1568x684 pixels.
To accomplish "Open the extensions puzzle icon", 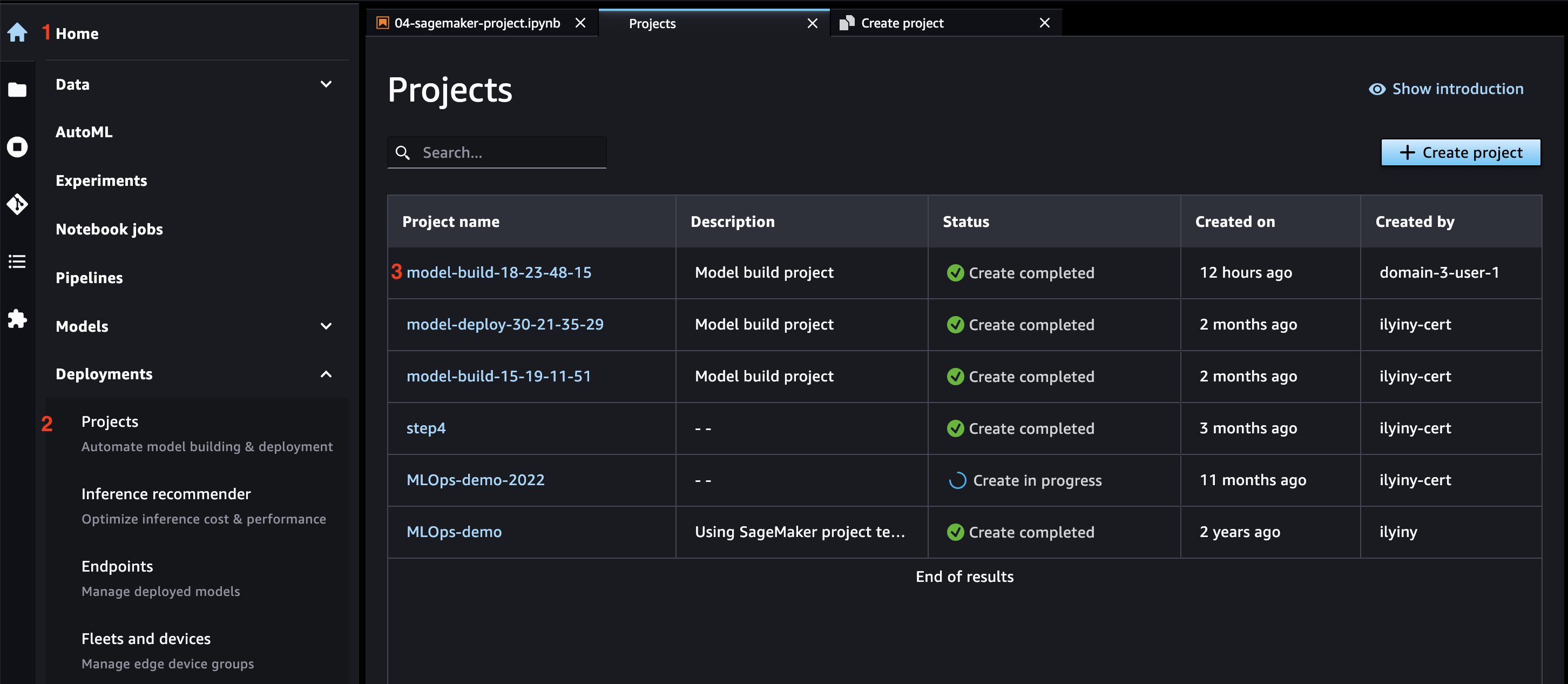I will coord(17,318).
